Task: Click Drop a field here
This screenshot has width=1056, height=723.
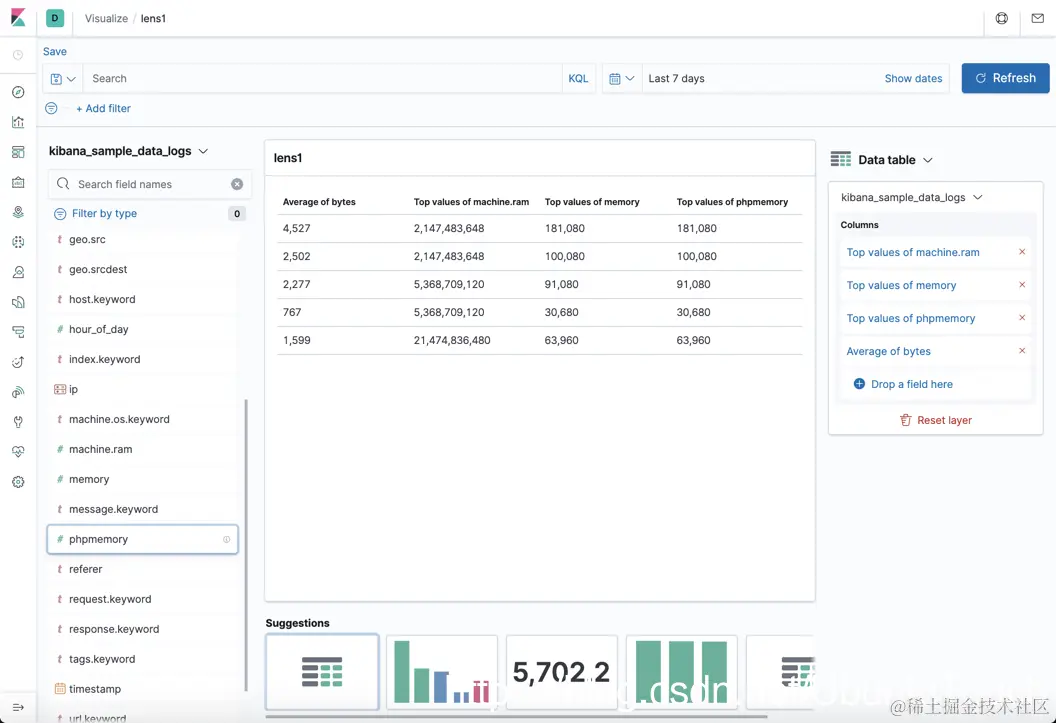Action: click(903, 384)
